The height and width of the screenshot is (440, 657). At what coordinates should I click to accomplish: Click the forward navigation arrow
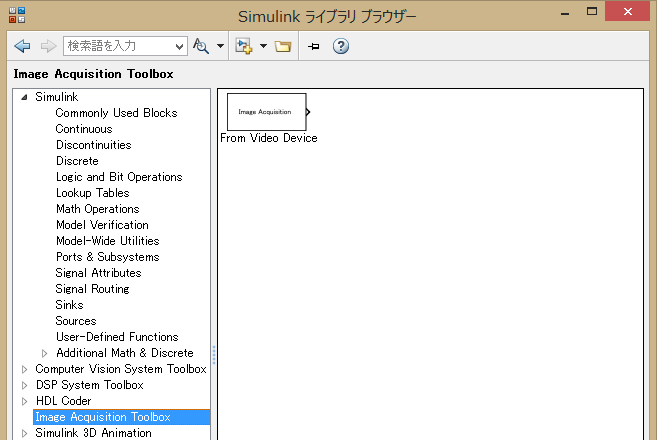click(48, 46)
